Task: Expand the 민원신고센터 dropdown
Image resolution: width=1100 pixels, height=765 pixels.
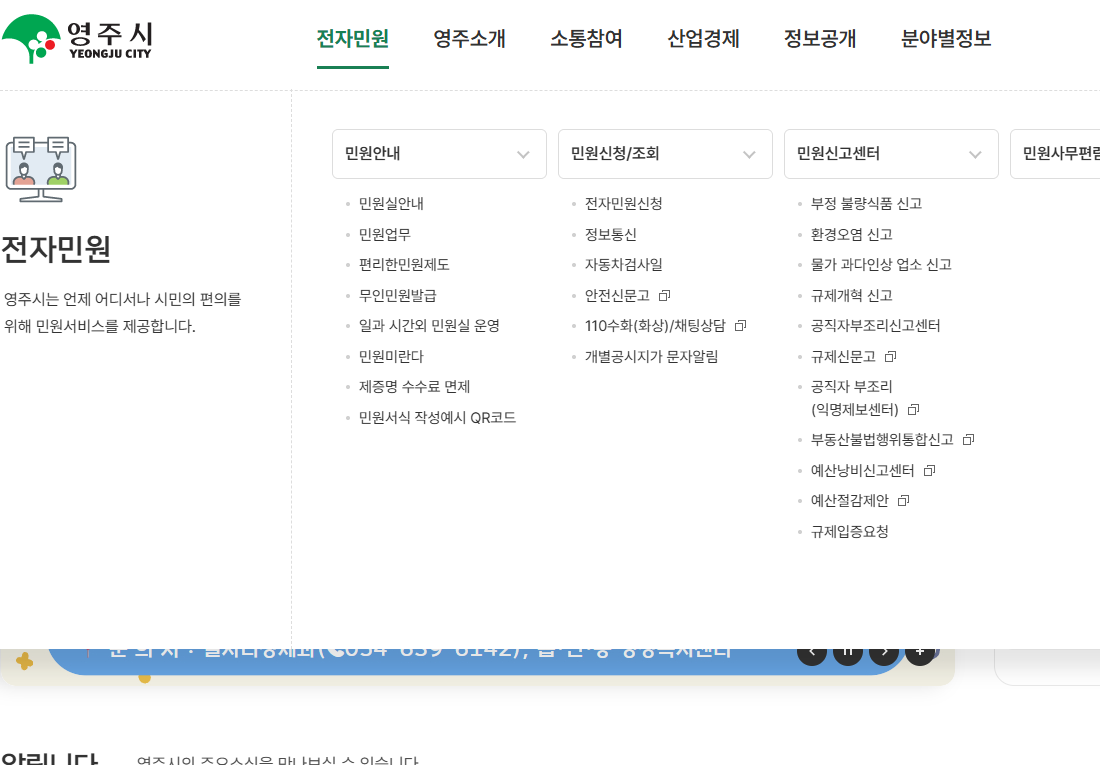Action: [x=974, y=154]
